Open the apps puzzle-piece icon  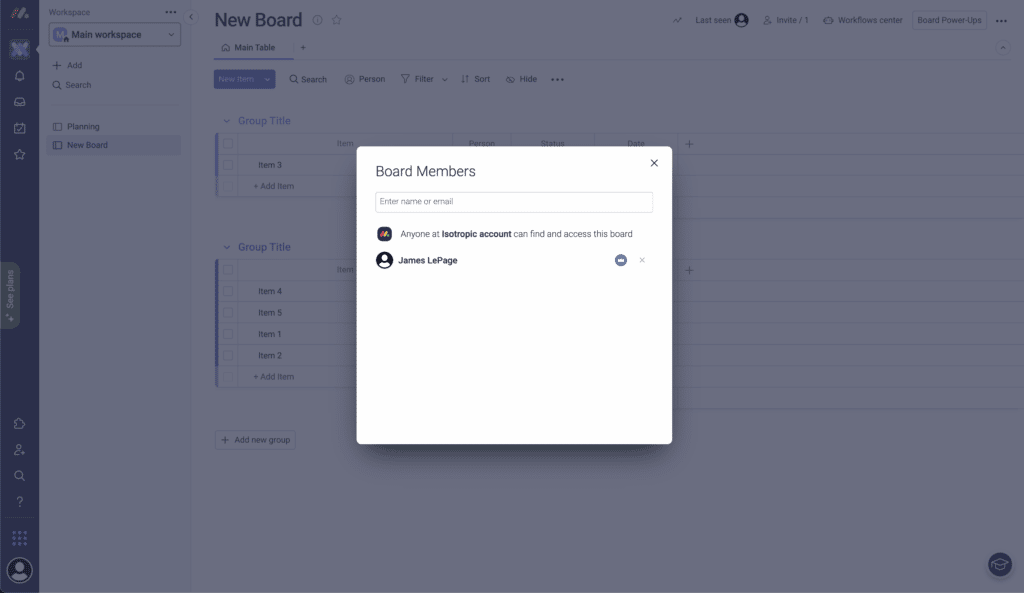pyautogui.click(x=19, y=424)
